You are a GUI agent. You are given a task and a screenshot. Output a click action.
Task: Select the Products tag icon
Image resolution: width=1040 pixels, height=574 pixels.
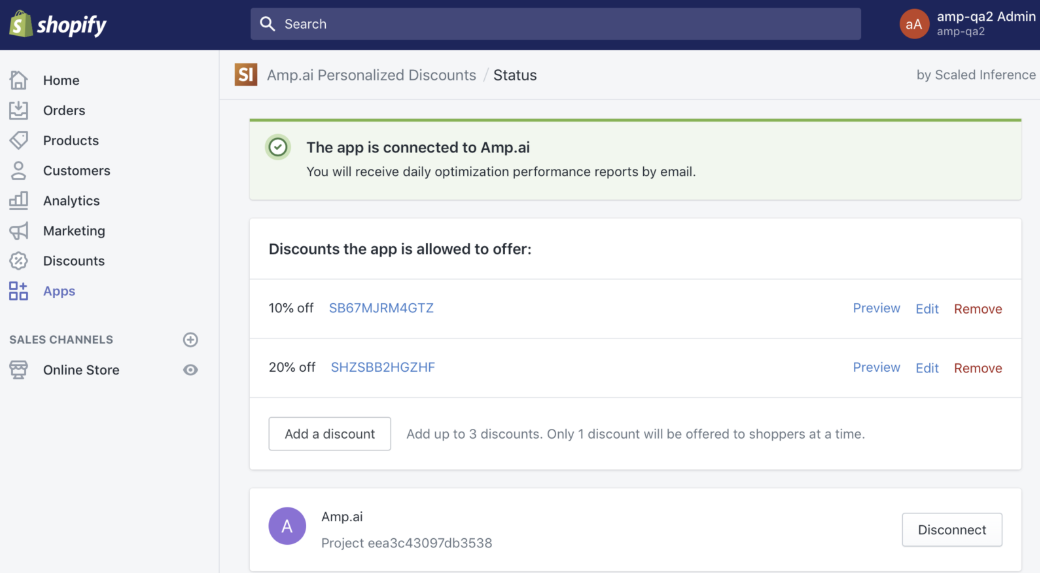[x=19, y=140]
